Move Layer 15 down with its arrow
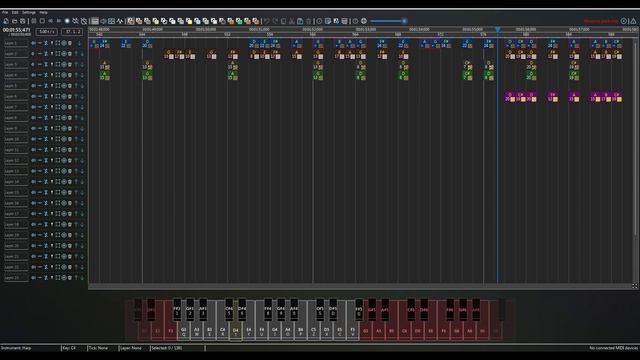The height and width of the screenshot is (360, 640). click(82, 192)
